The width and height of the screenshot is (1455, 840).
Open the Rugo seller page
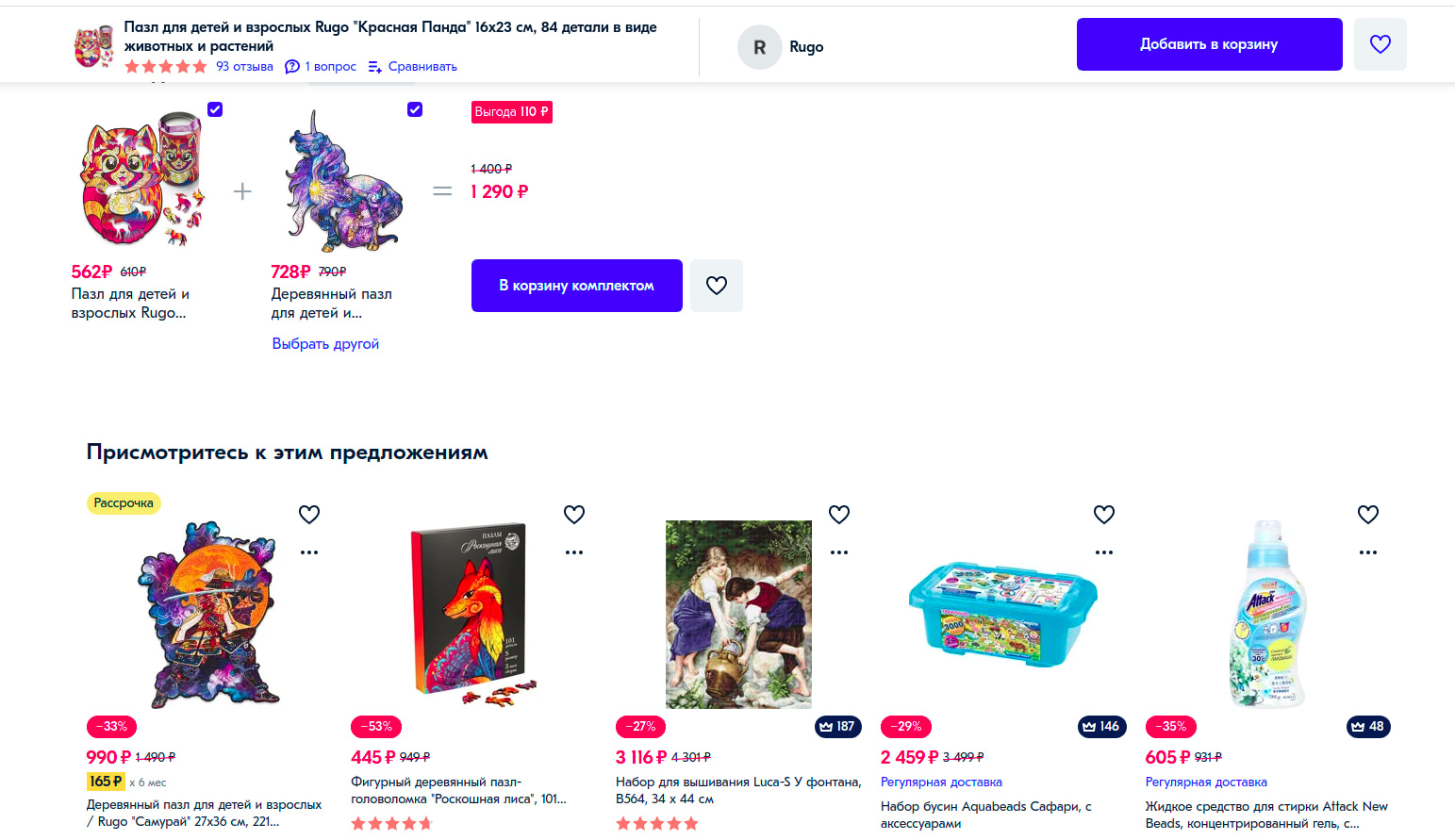[x=805, y=47]
